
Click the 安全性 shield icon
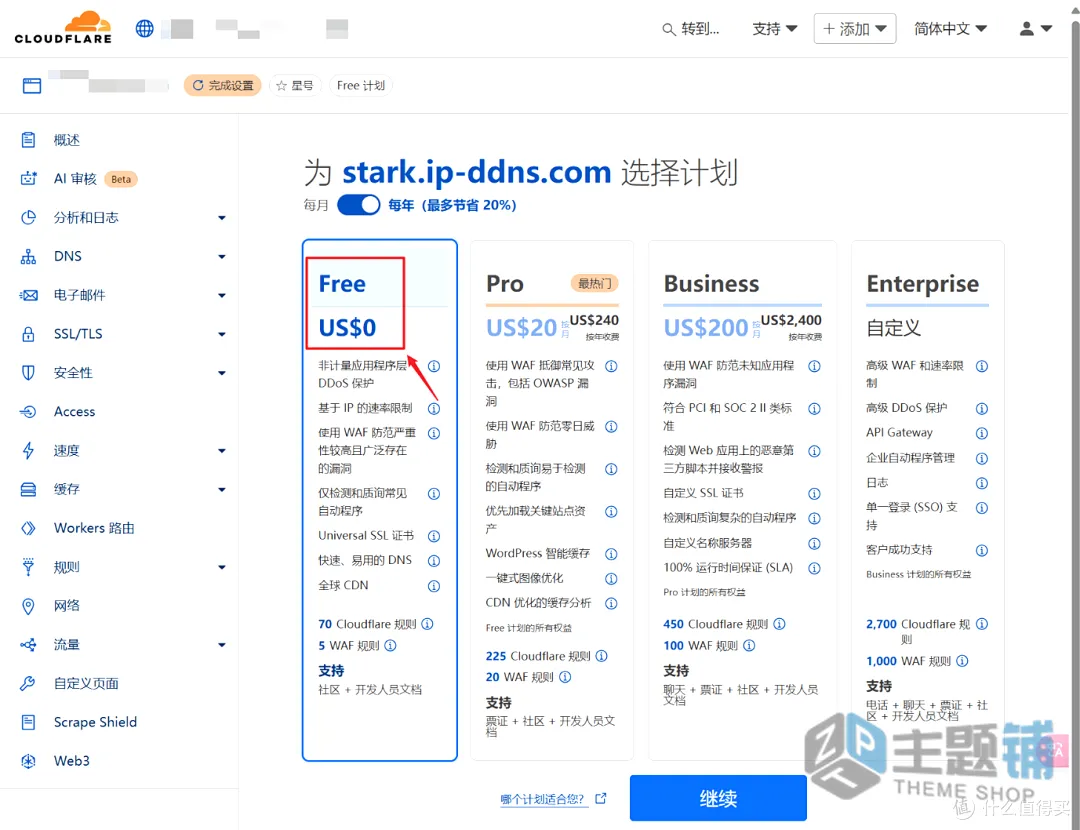tap(28, 373)
